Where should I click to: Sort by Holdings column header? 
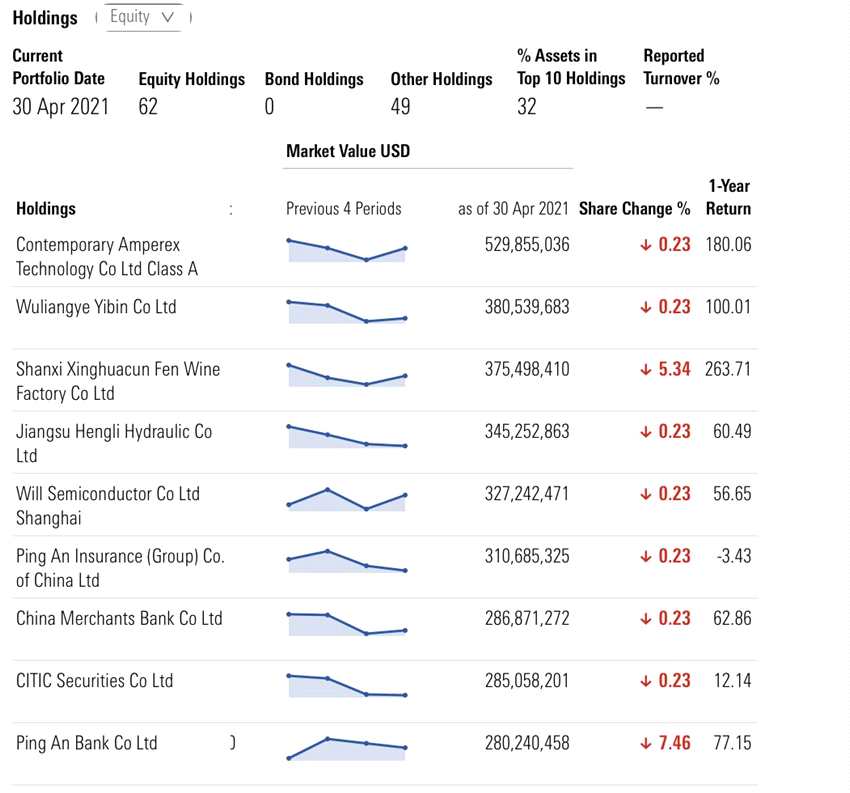(x=46, y=209)
